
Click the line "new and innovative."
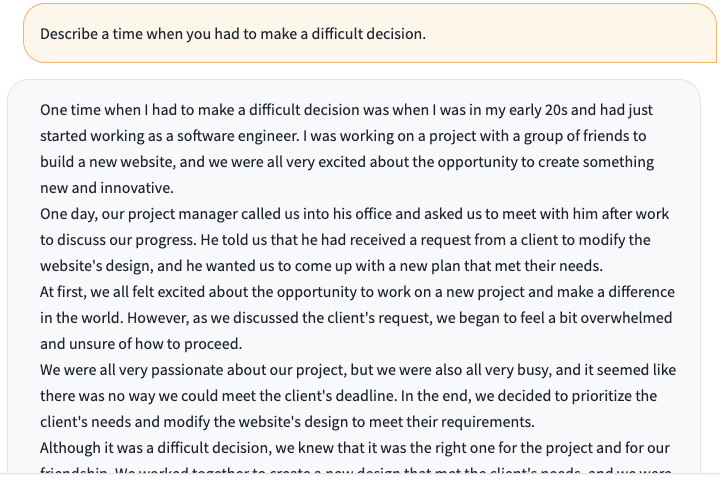click(107, 188)
